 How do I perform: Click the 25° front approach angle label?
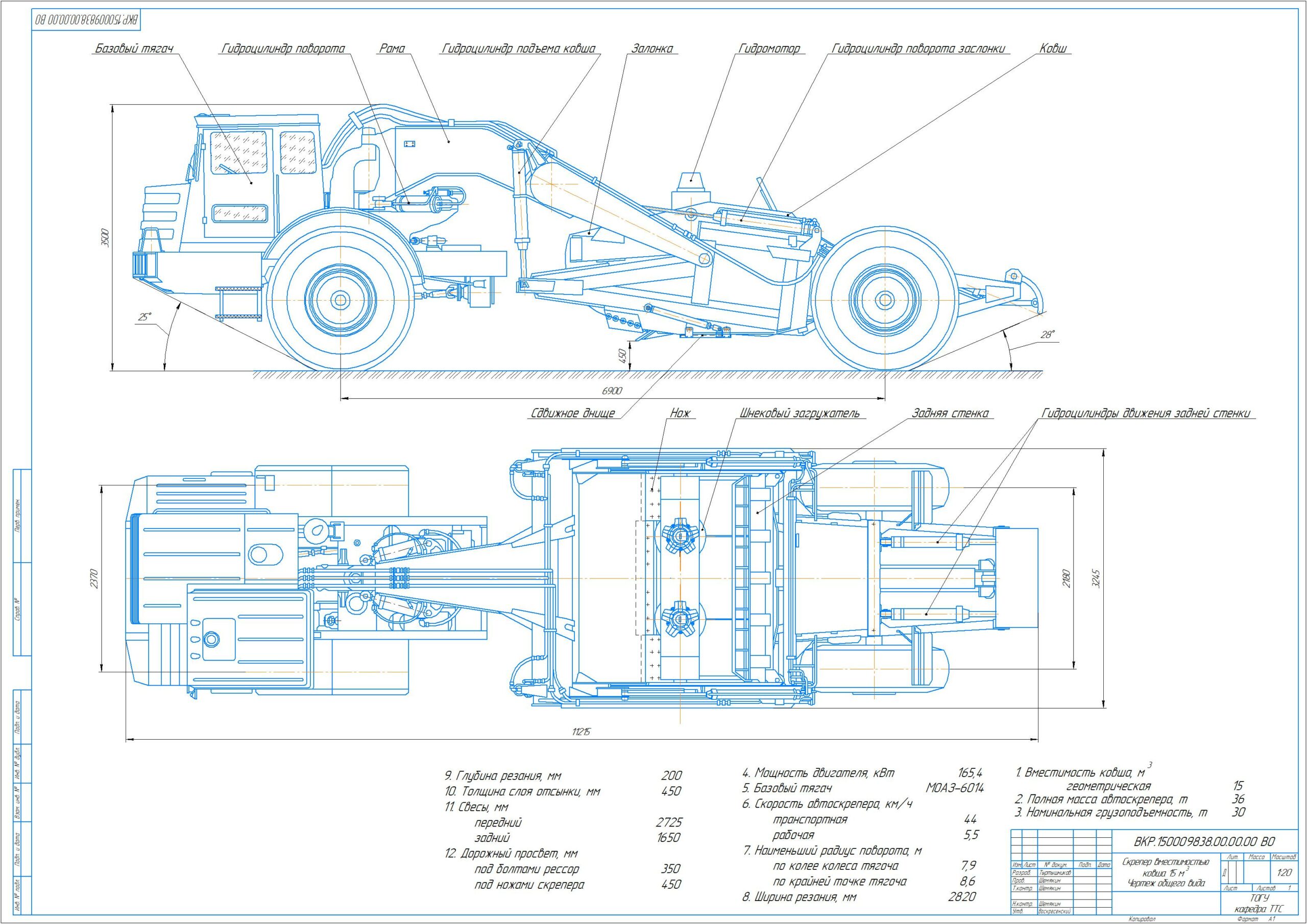coord(144,318)
